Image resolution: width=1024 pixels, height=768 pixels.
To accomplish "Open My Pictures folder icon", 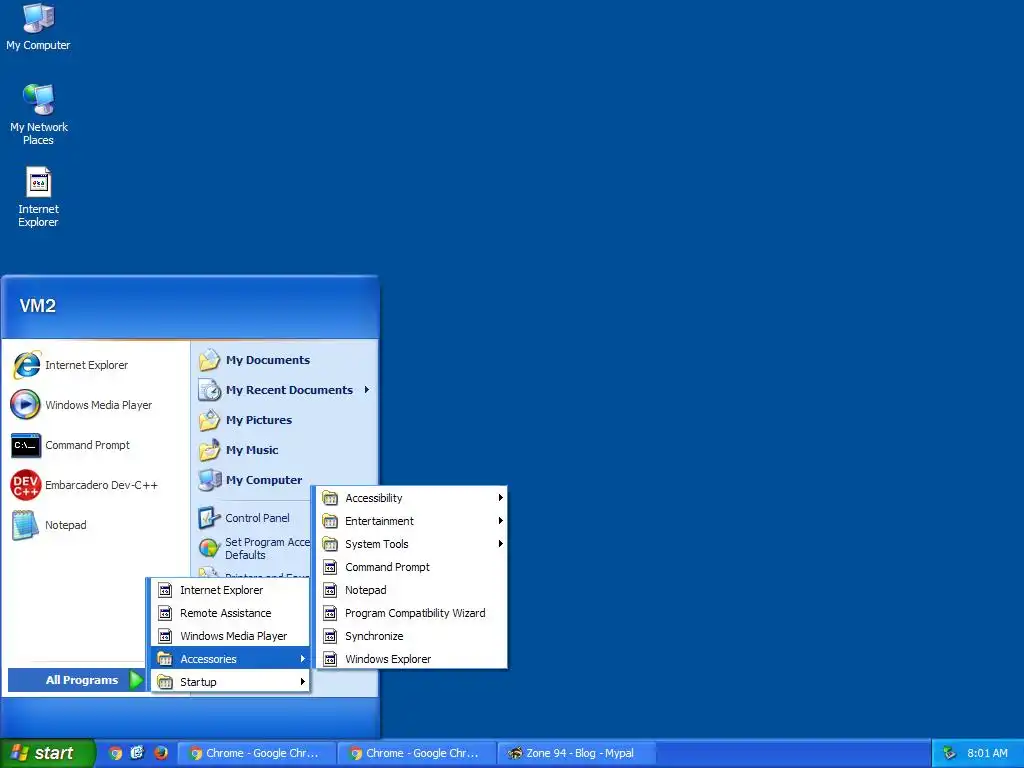I will (x=209, y=420).
